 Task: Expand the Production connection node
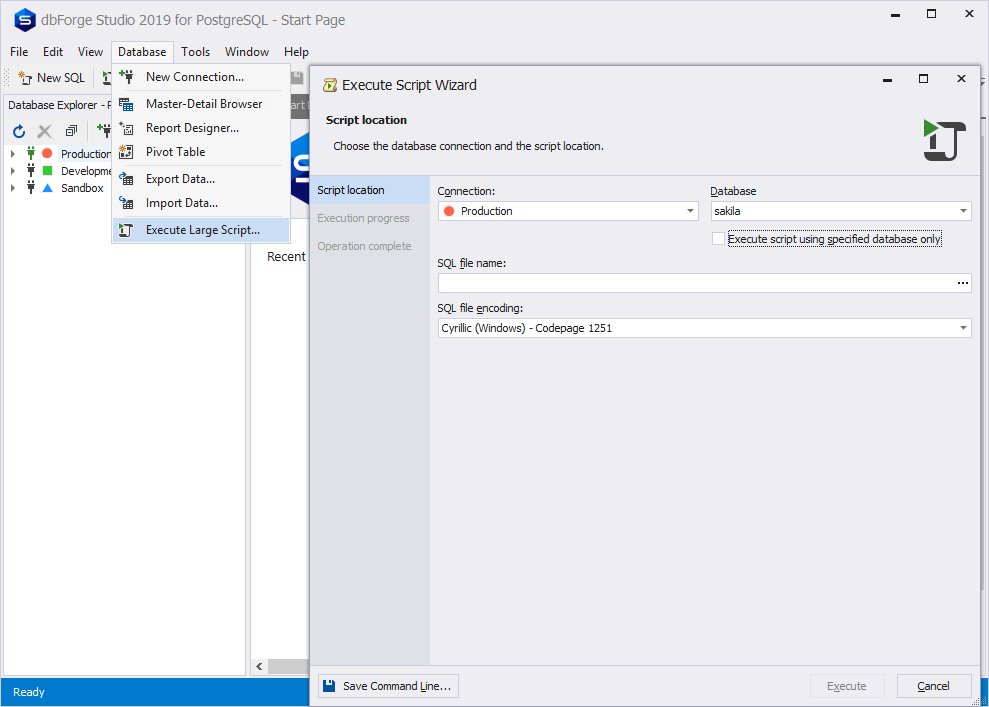[13, 153]
